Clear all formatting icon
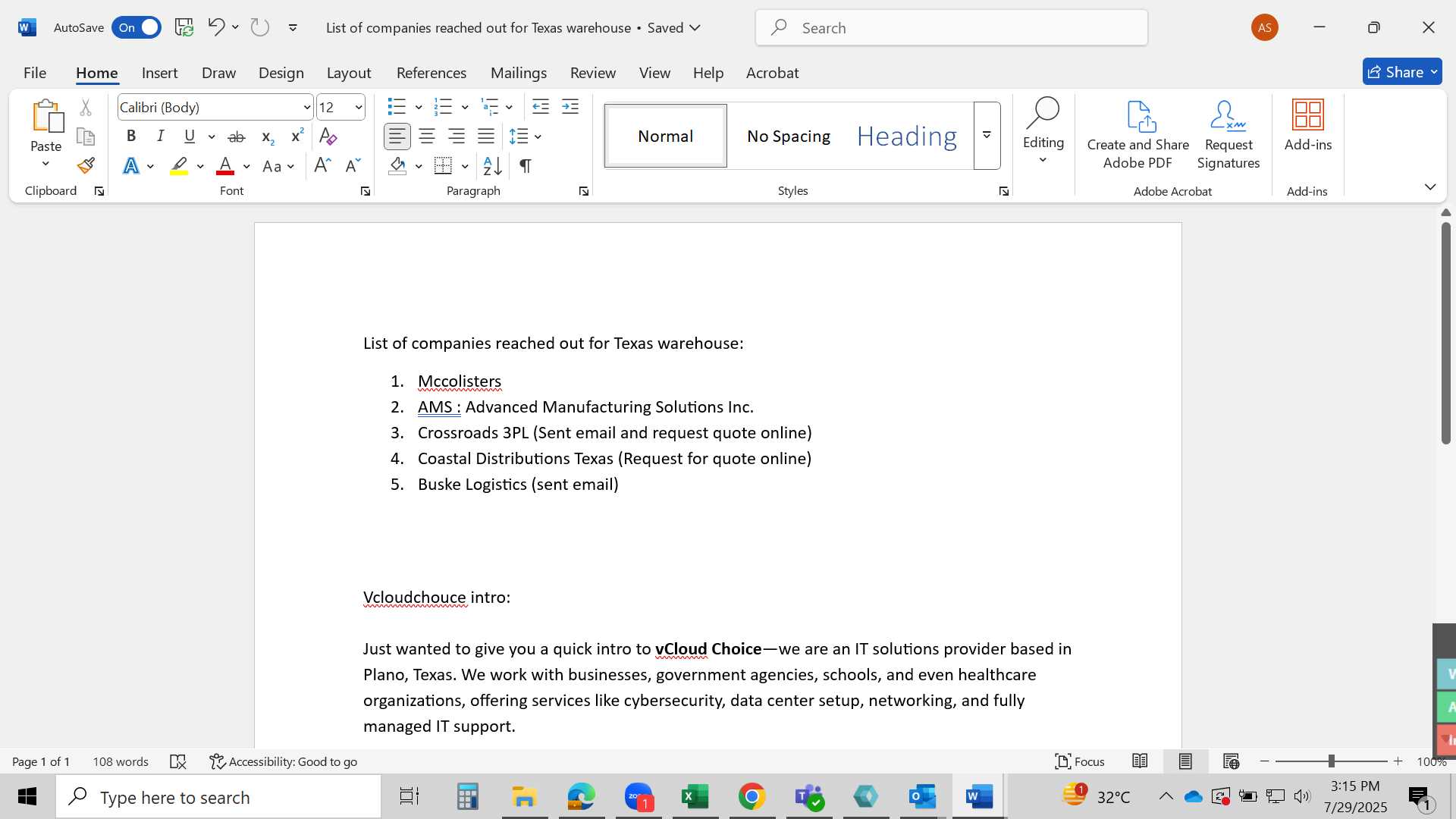Viewport: 1456px width, 819px height. coord(328,136)
